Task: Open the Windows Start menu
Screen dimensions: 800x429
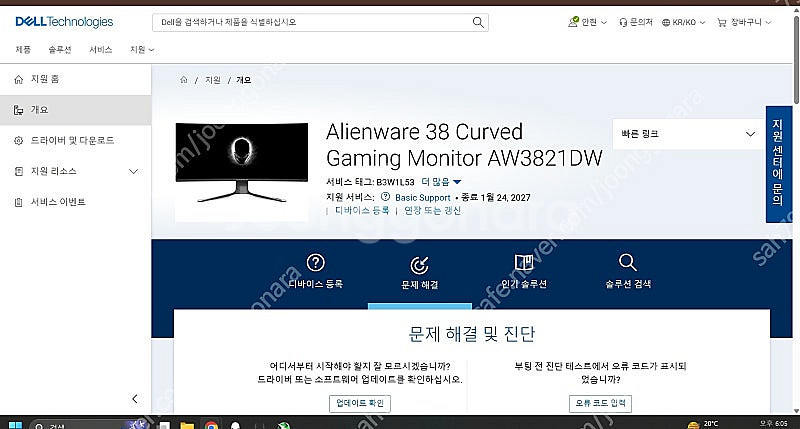Action: (15, 425)
